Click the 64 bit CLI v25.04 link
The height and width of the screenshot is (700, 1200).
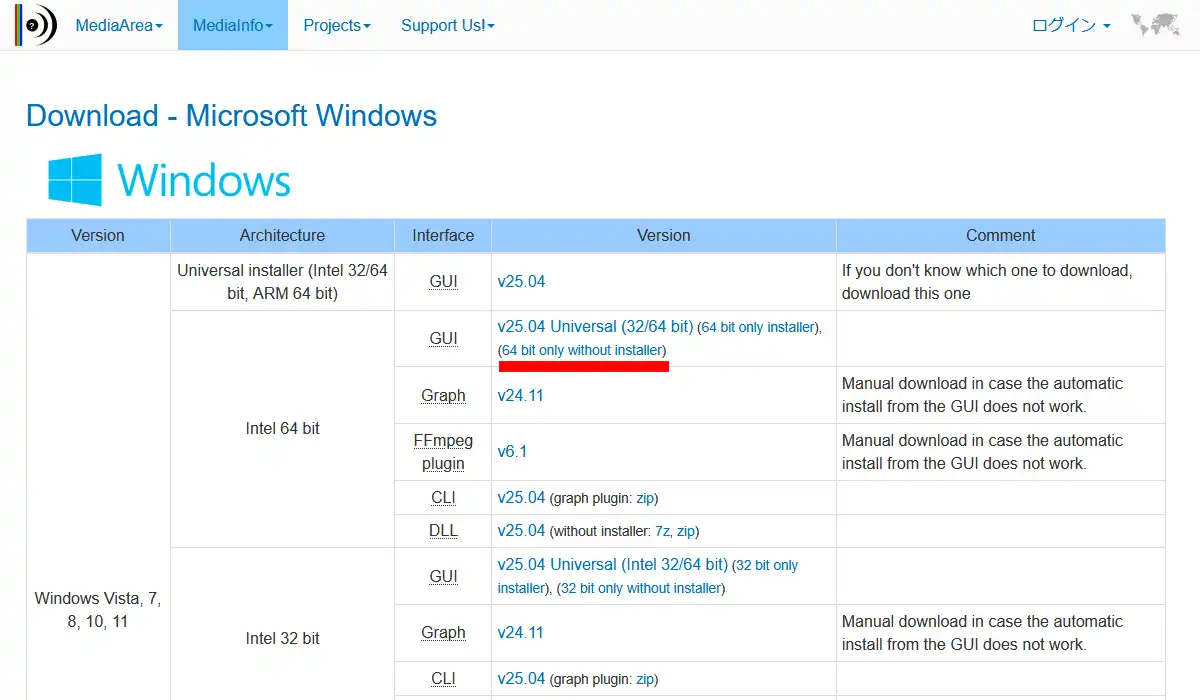click(x=522, y=497)
